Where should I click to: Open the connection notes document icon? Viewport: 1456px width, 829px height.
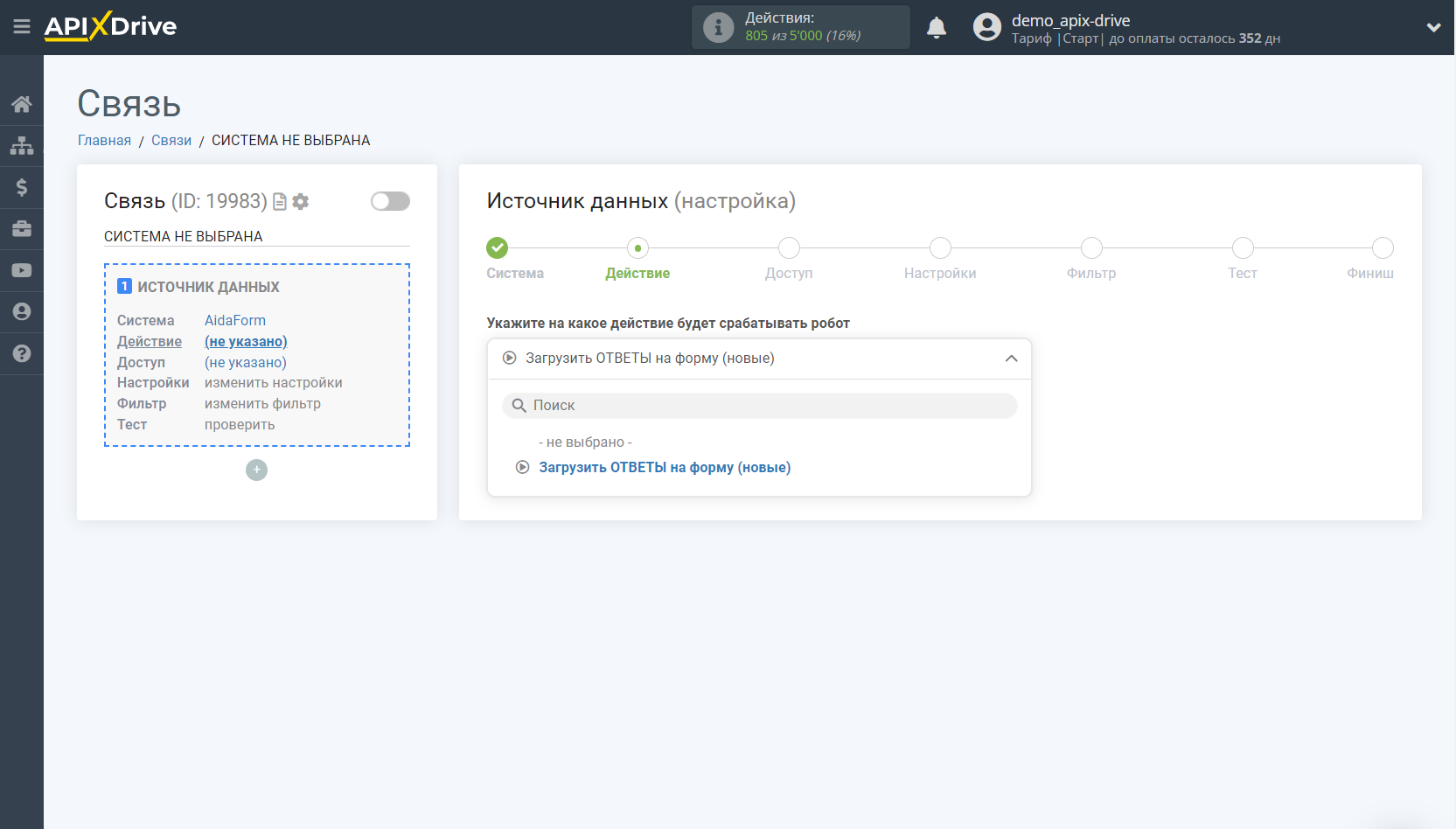280,202
